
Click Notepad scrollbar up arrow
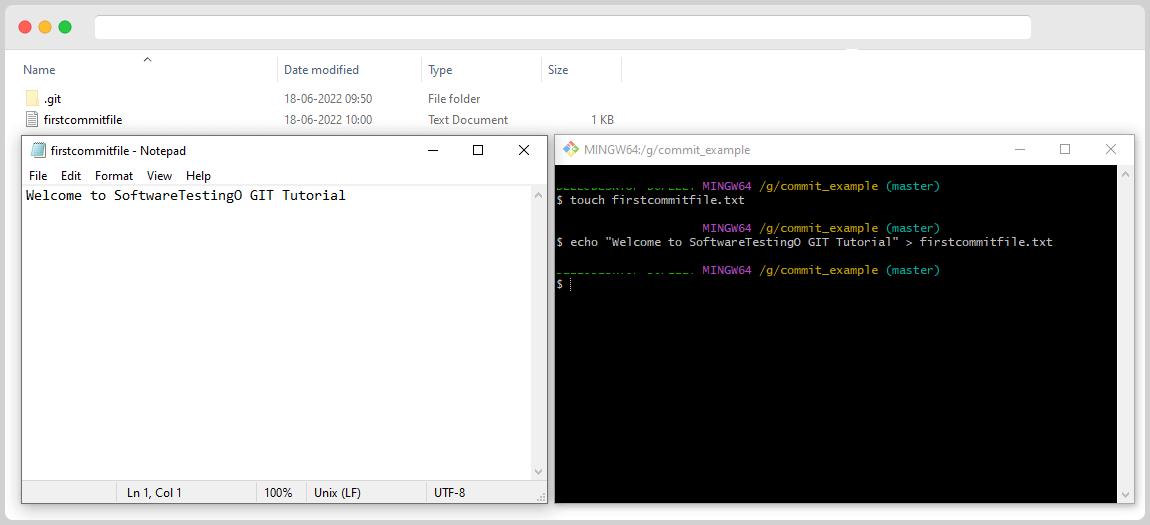pos(538,194)
